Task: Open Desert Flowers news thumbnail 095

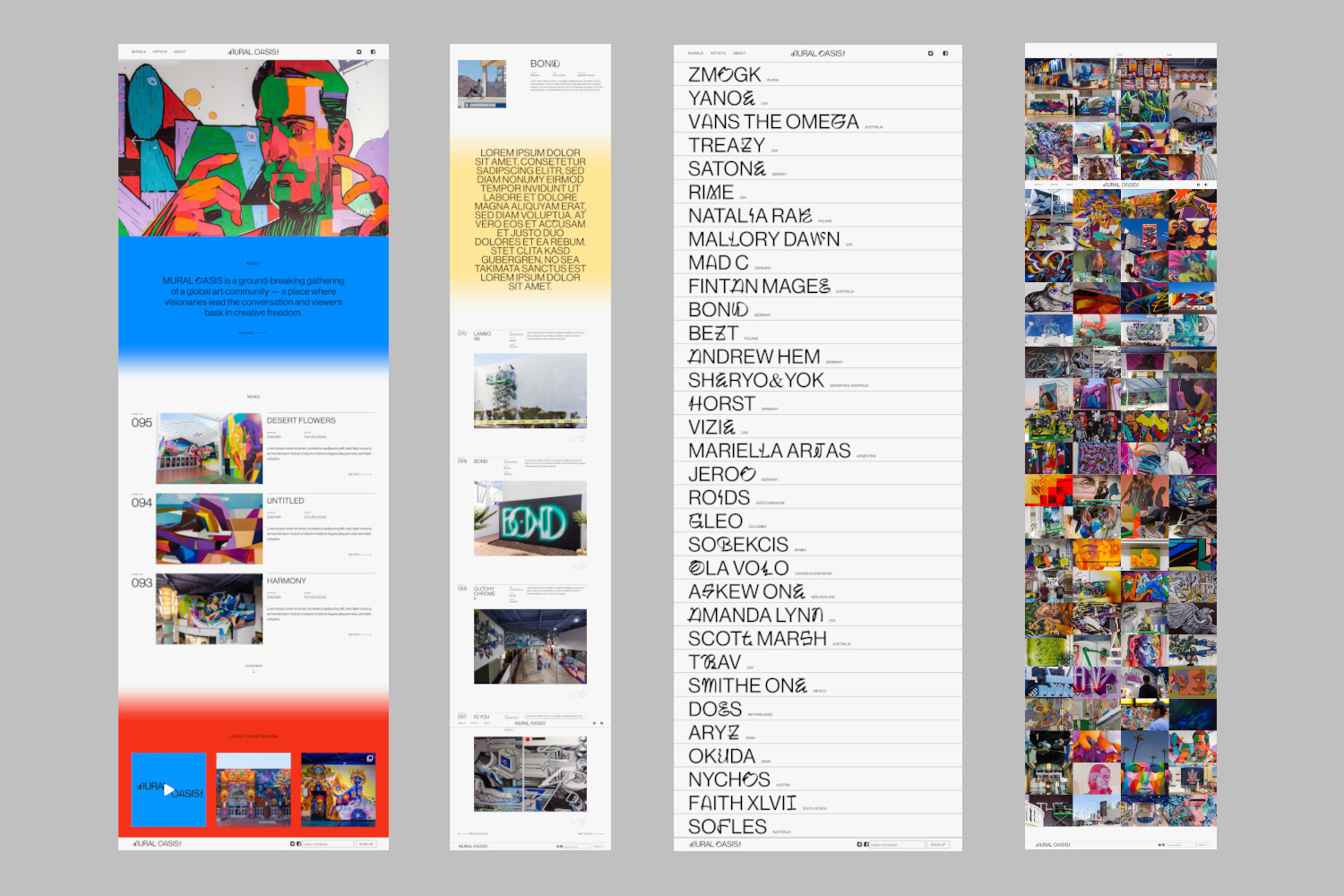Action: 209,448
